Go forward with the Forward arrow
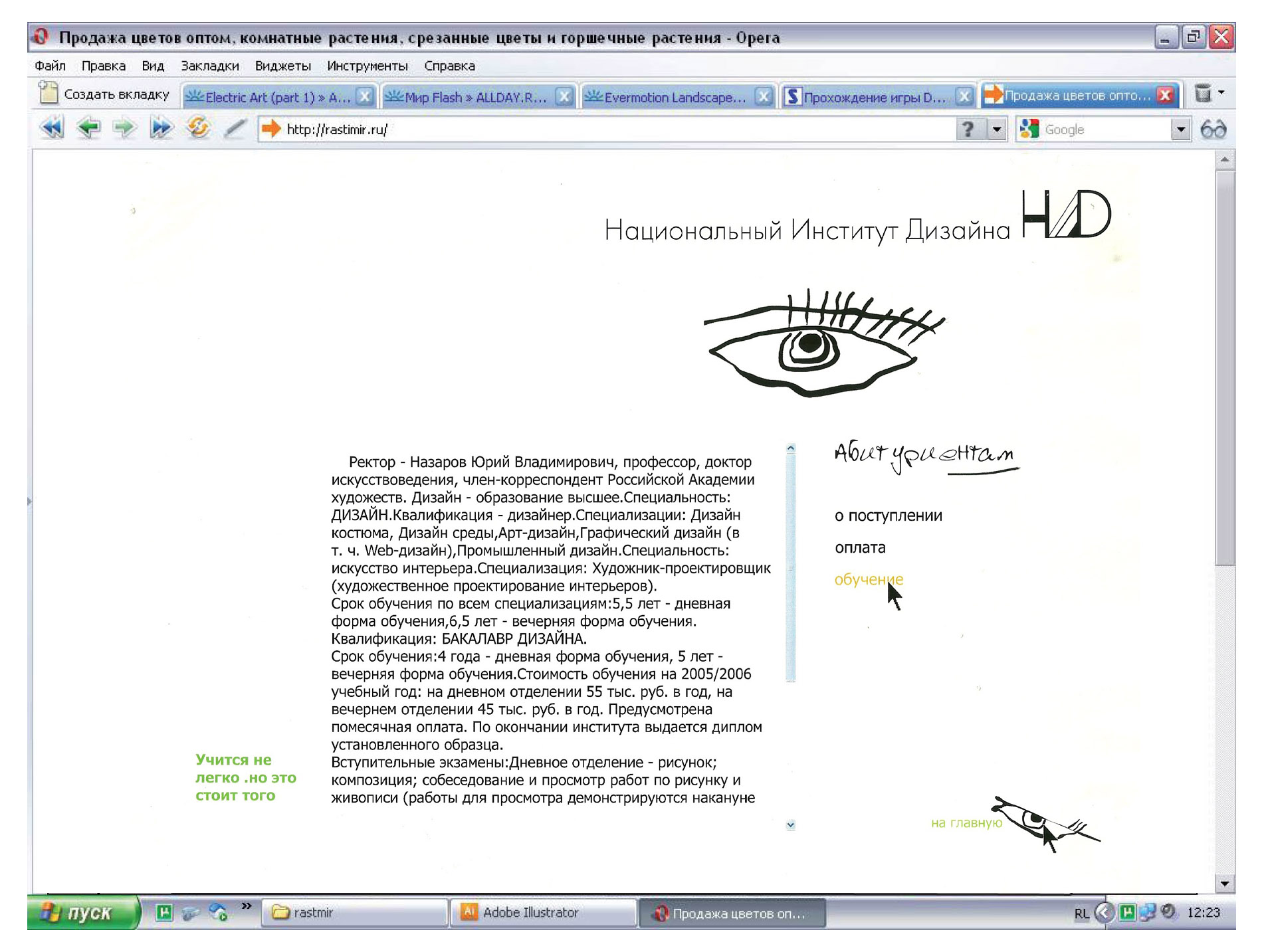Screen dimensions: 1266x952 [124, 128]
